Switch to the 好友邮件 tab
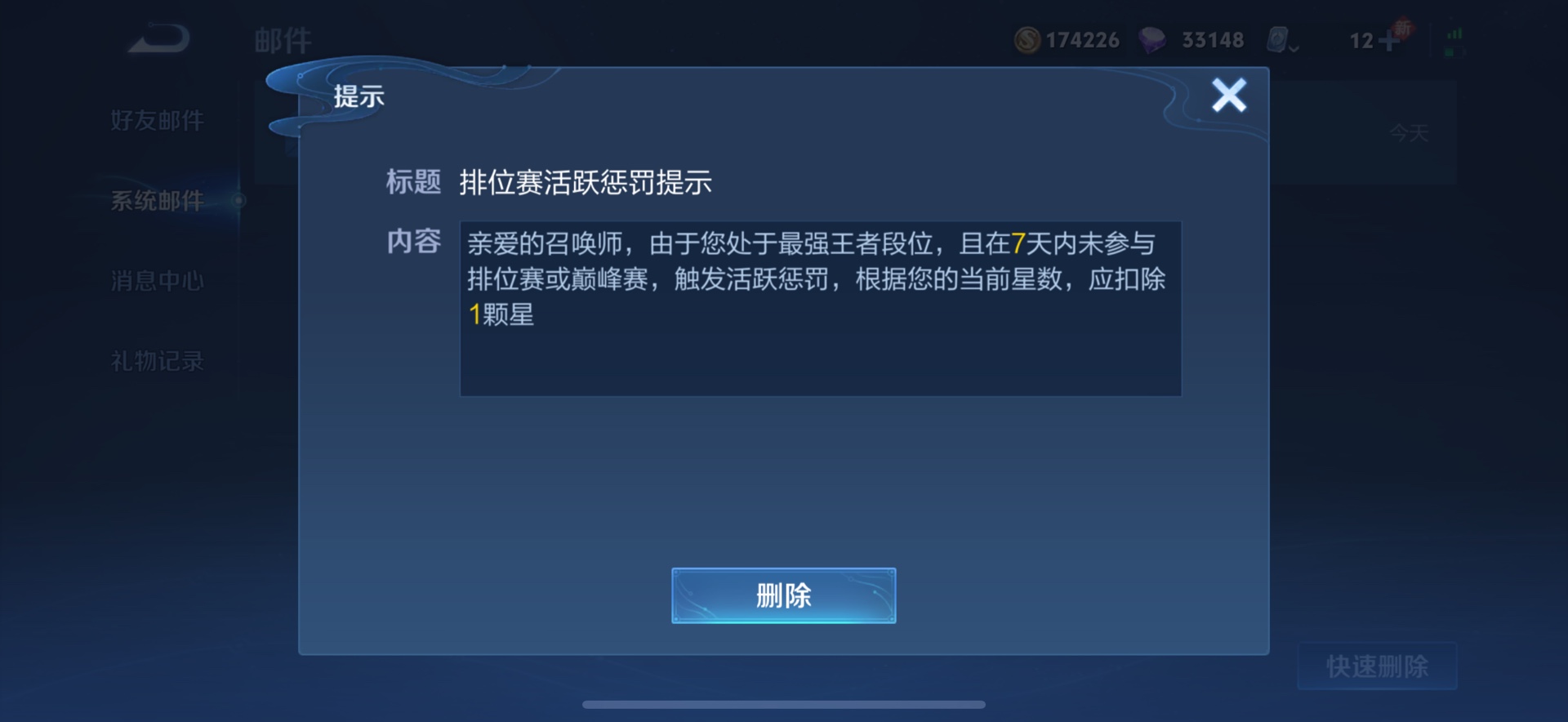This screenshot has height=722, width=1568. click(158, 121)
